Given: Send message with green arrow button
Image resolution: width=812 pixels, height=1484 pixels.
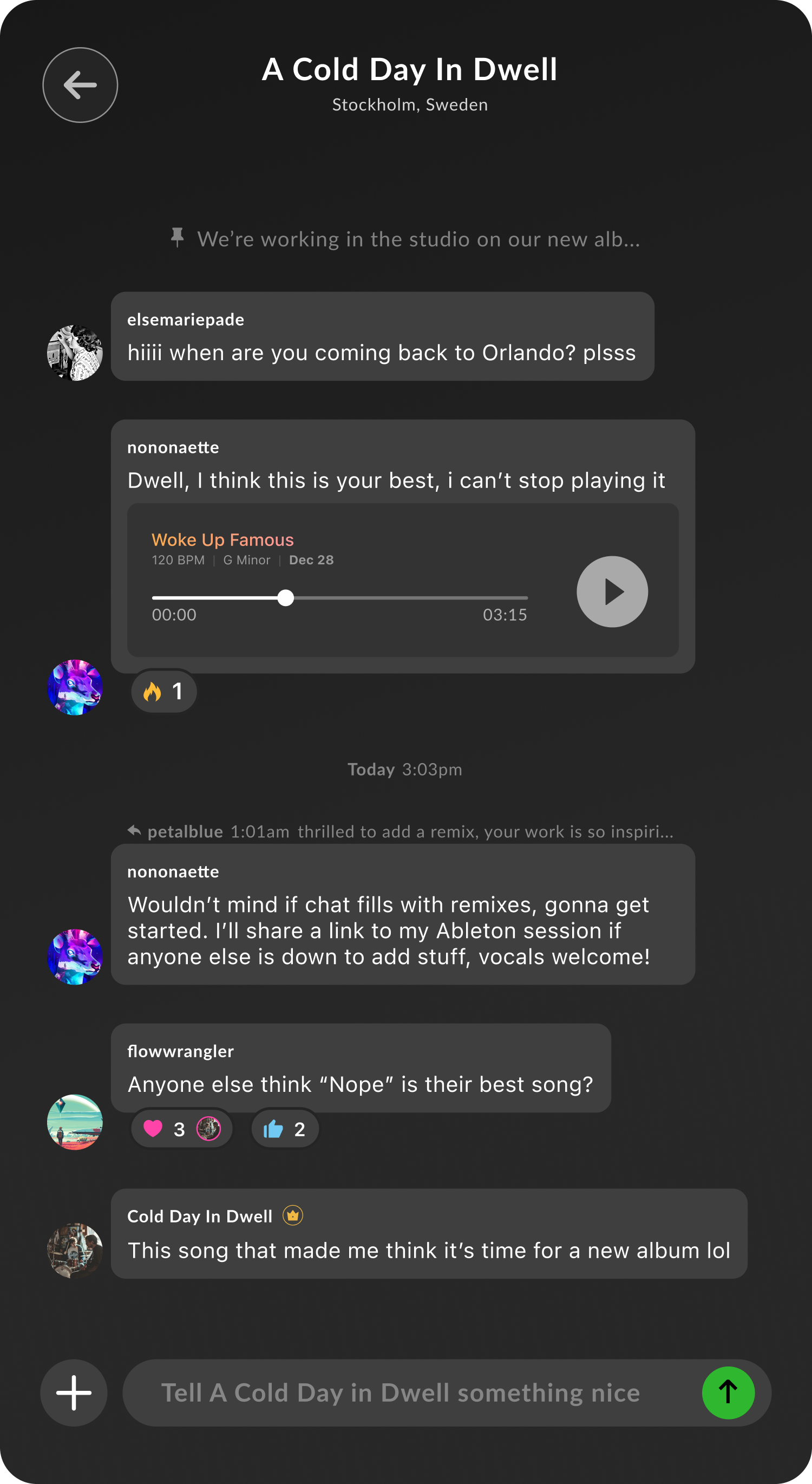Looking at the screenshot, I should (728, 1393).
